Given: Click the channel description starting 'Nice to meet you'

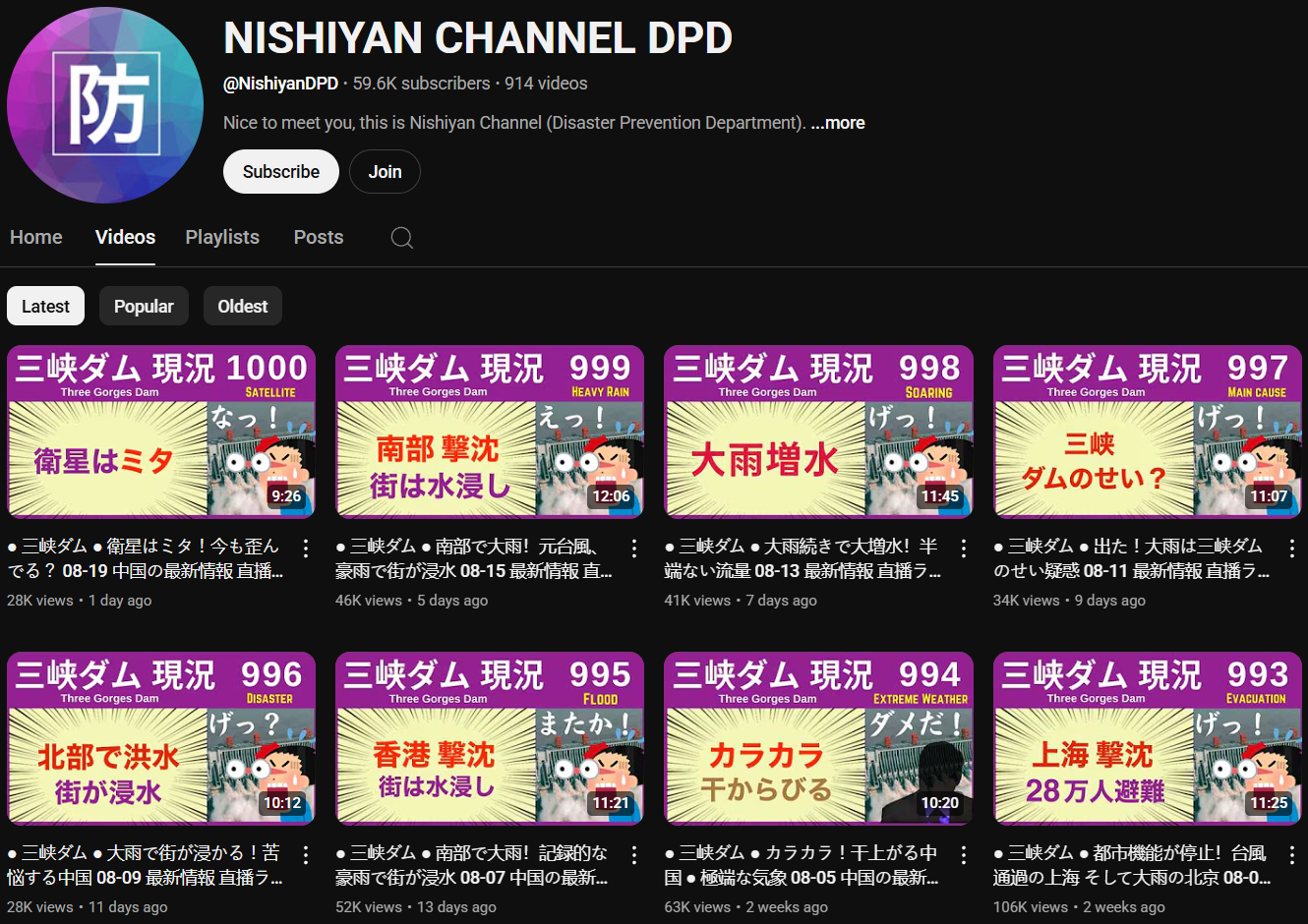Looking at the screenshot, I should (514, 123).
